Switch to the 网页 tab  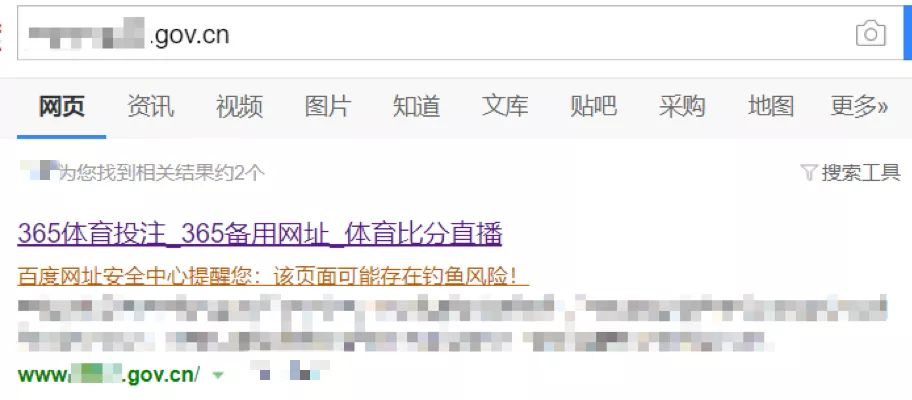[62, 107]
